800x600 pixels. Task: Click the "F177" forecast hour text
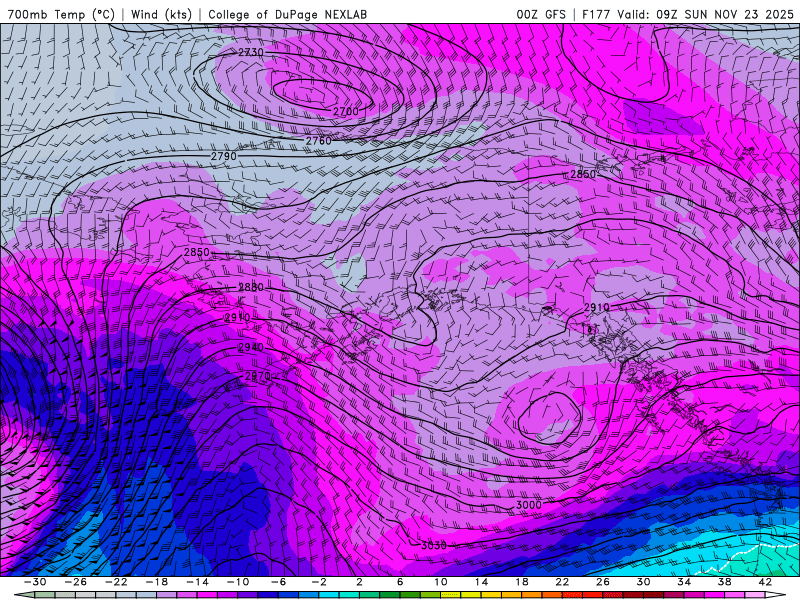[596, 14]
